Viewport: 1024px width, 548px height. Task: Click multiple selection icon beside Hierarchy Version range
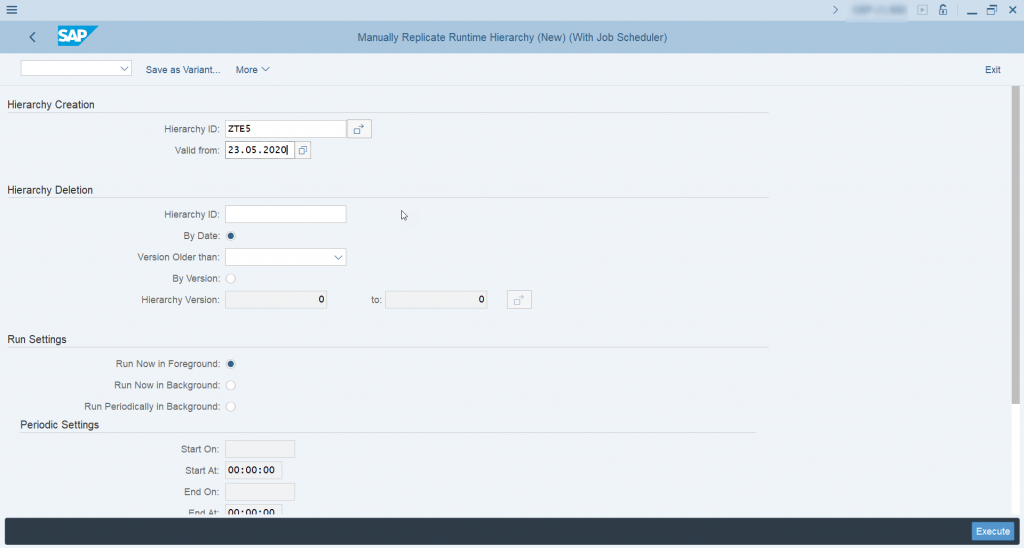[x=519, y=300]
